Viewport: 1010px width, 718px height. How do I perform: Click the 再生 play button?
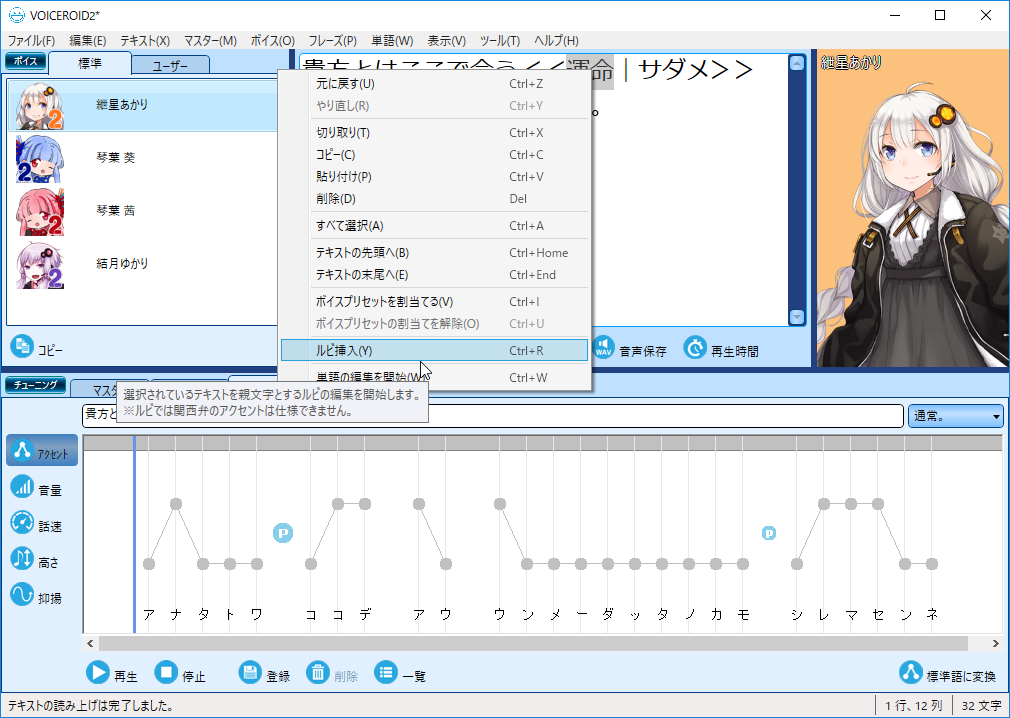pyautogui.click(x=111, y=674)
